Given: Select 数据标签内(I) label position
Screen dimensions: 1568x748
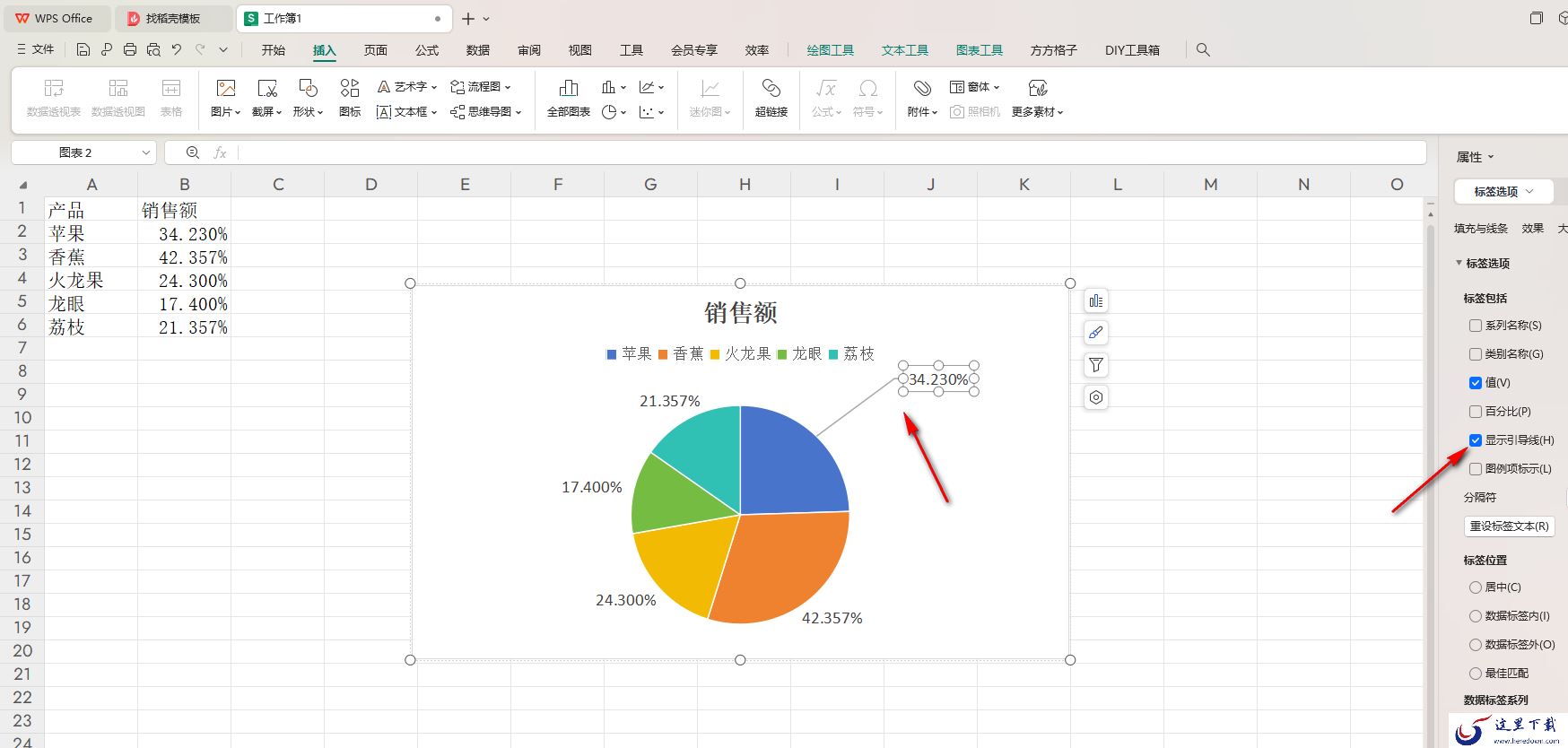Looking at the screenshot, I should click(1476, 616).
